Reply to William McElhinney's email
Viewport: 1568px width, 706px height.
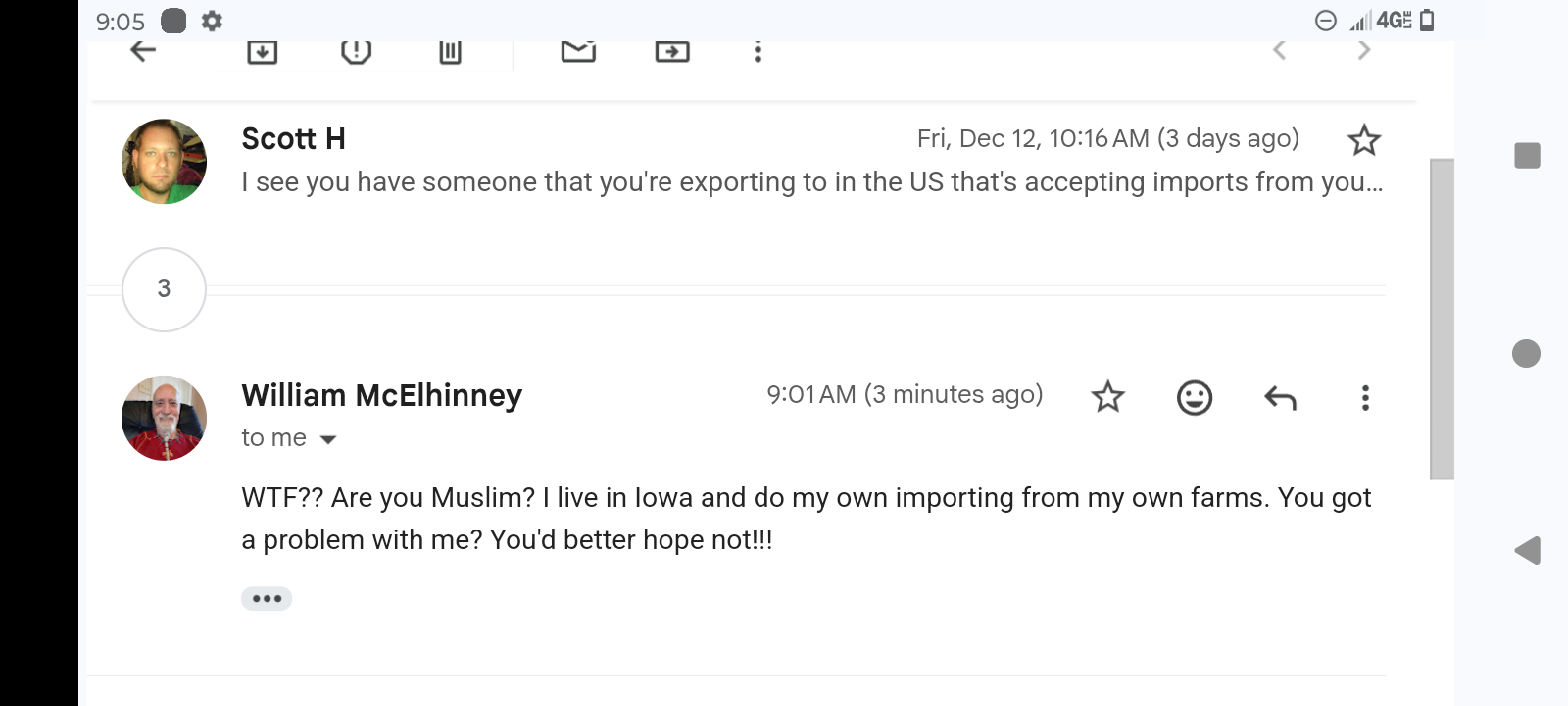pyautogui.click(x=1280, y=397)
